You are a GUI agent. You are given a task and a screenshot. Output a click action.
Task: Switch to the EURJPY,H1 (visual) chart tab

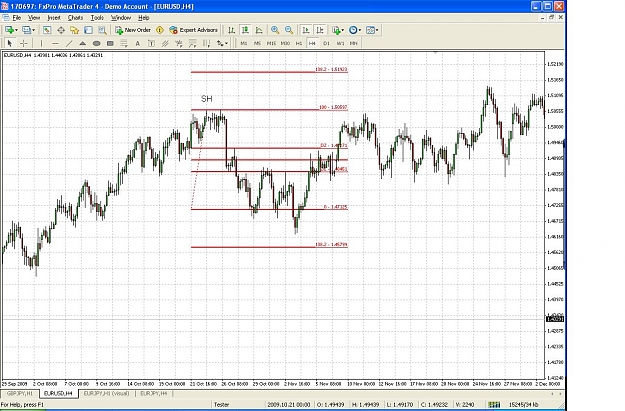106,394
